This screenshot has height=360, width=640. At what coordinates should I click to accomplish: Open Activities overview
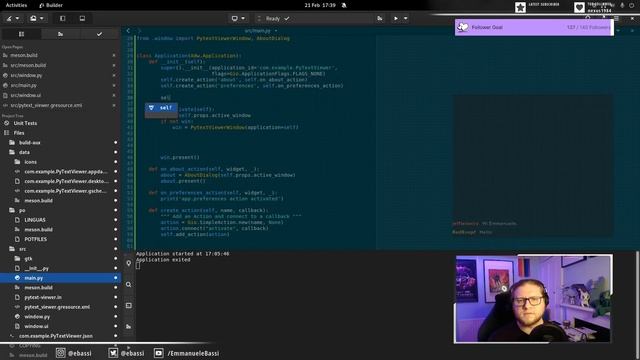[16, 5]
